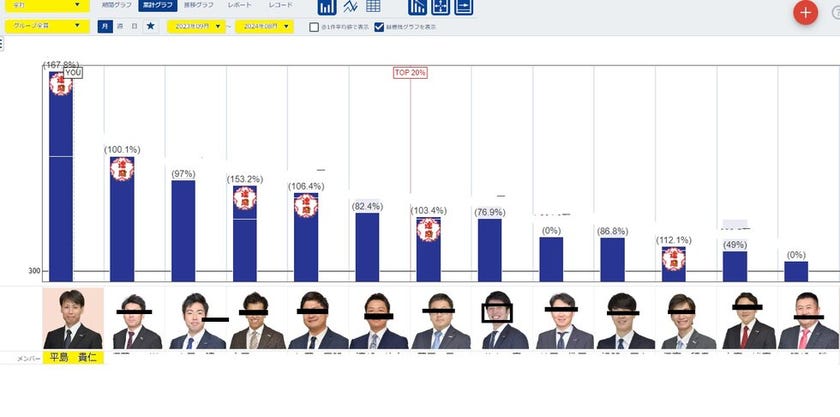
Task: Open the help question mark icon
Action: pos(834,12)
